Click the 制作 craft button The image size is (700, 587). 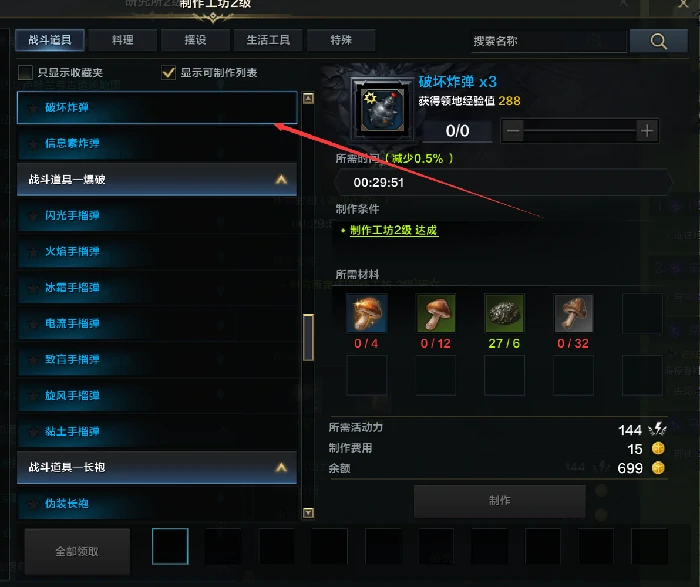pyautogui.click(x=500, y=501)
